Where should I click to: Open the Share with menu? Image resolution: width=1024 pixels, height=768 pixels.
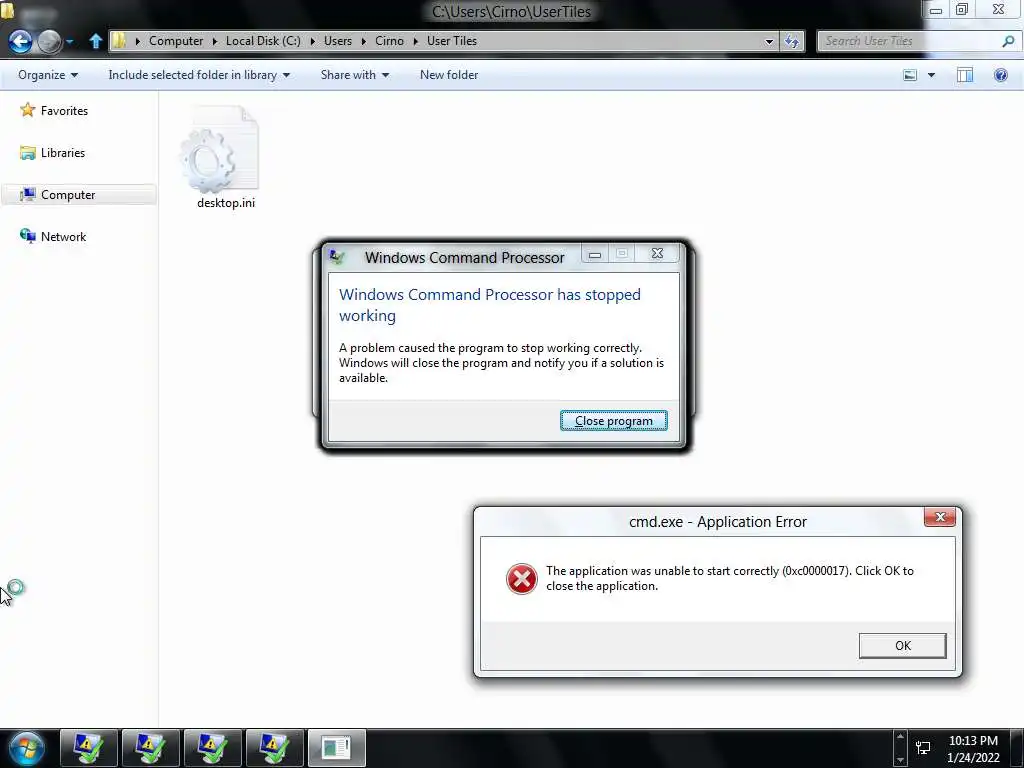point(355,75)
